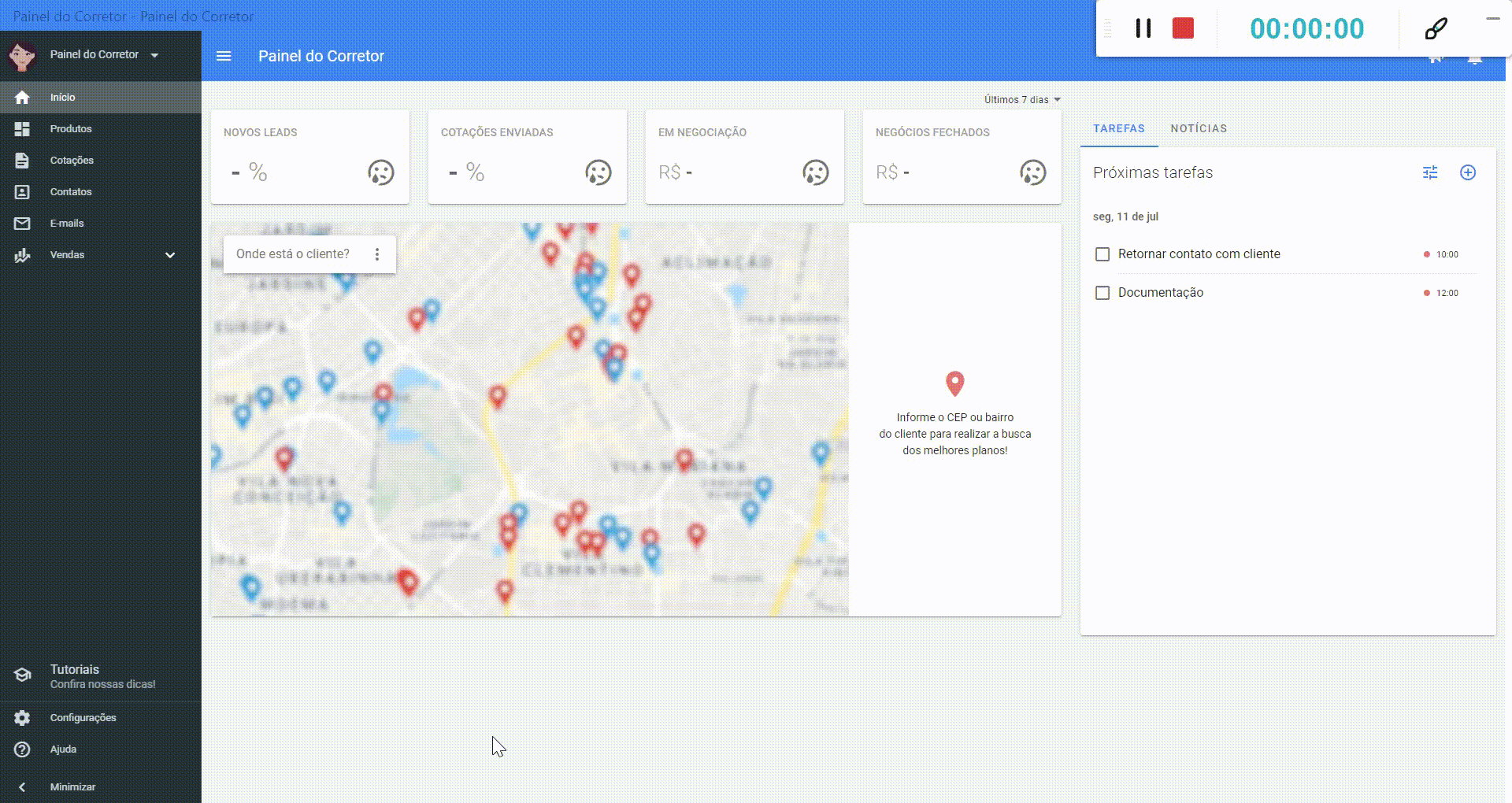Open the hamburger menu icon
The image size is (1512, 803).
224,56
